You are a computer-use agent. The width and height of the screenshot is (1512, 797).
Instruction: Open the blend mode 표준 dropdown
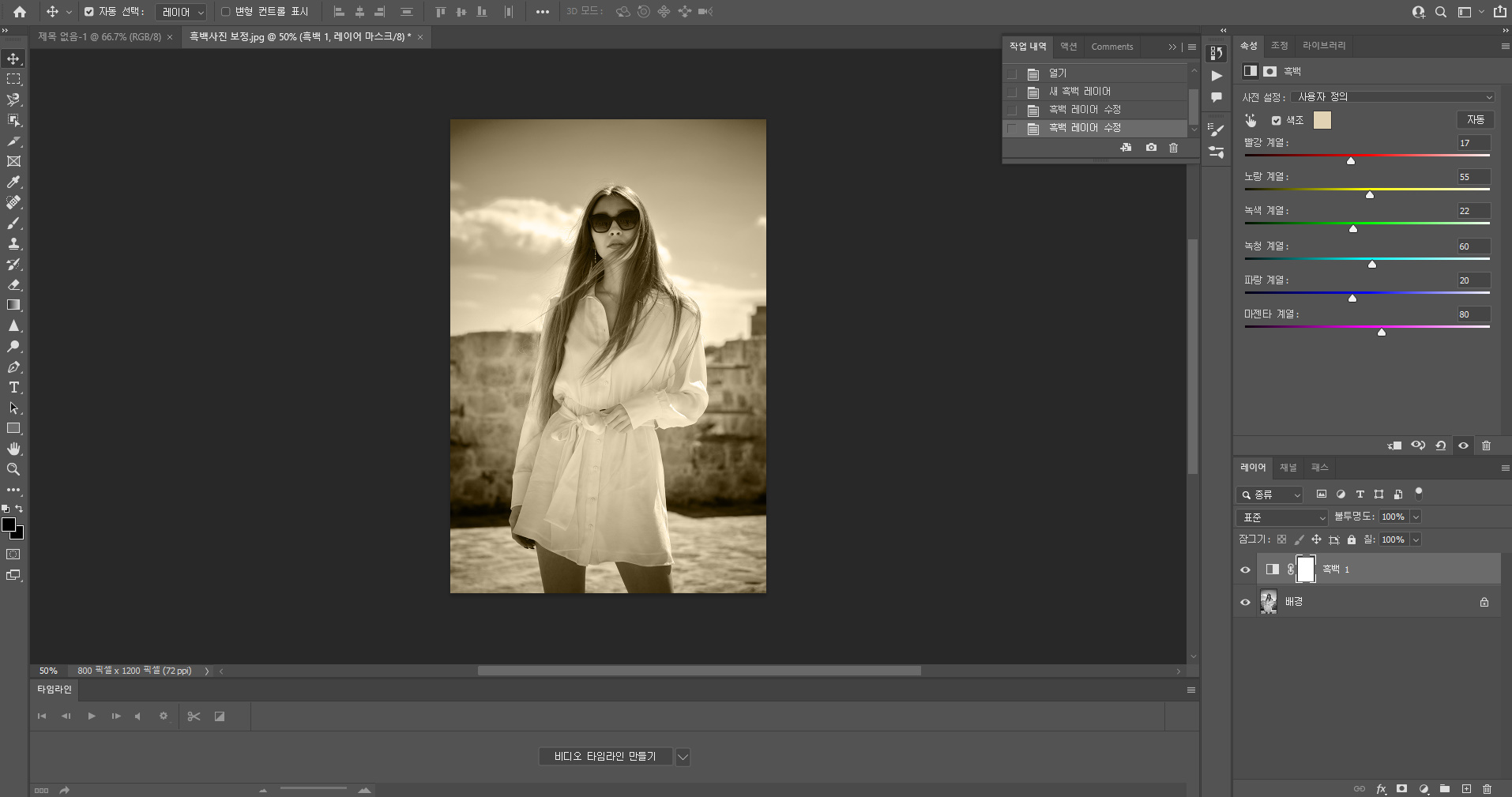[1282, 517]
